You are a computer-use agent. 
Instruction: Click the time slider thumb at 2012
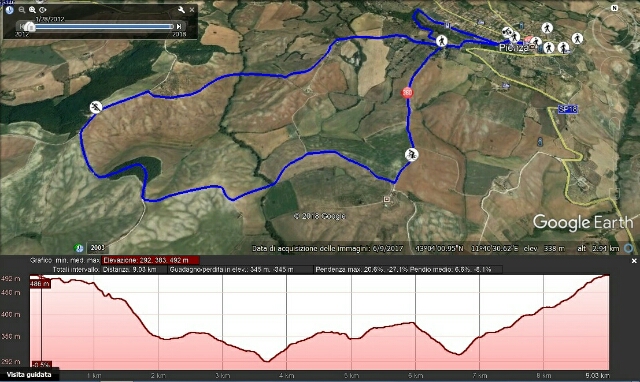[x=29, y=27]
